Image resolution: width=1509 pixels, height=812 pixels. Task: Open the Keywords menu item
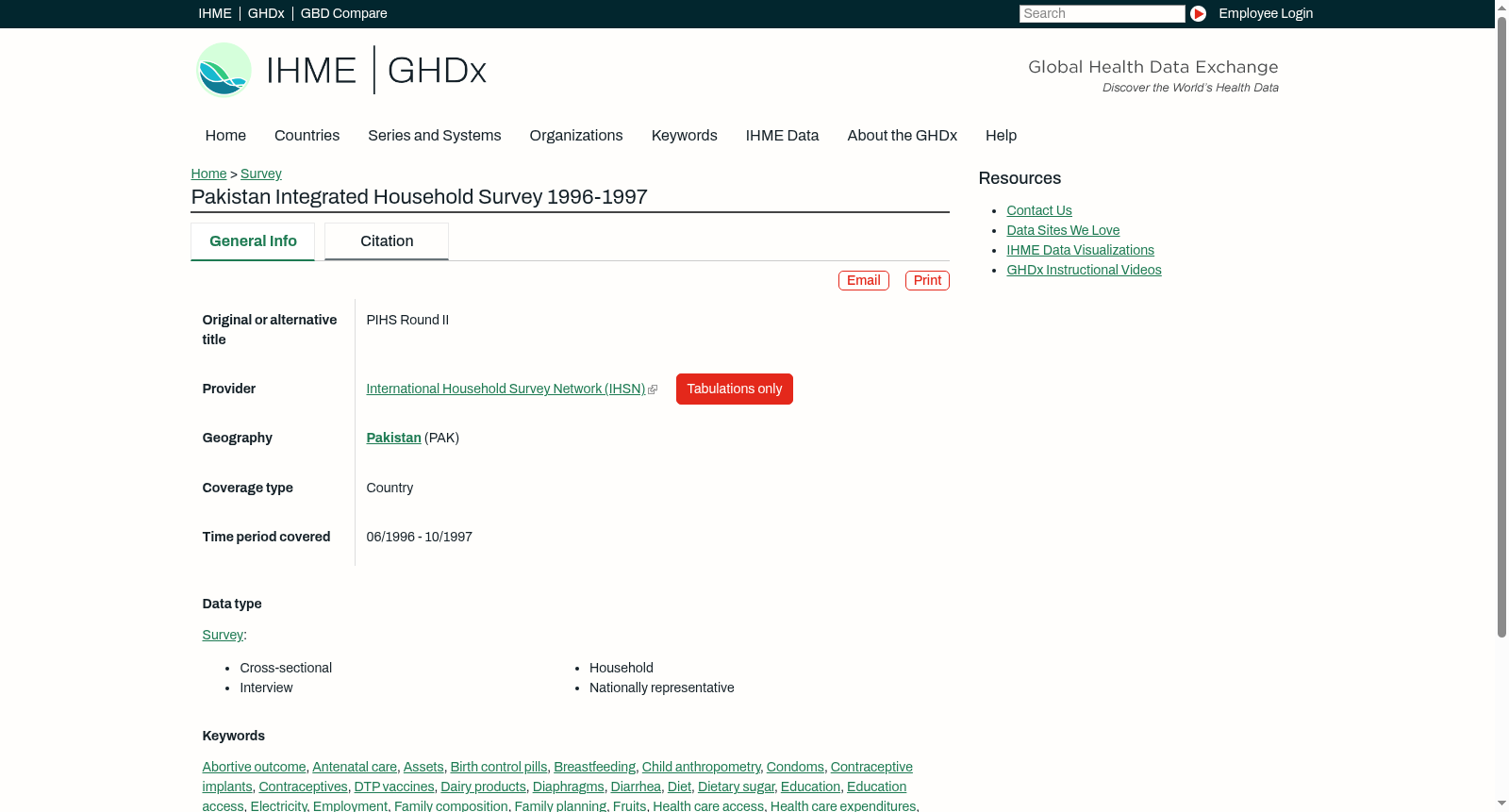point(684,136)
